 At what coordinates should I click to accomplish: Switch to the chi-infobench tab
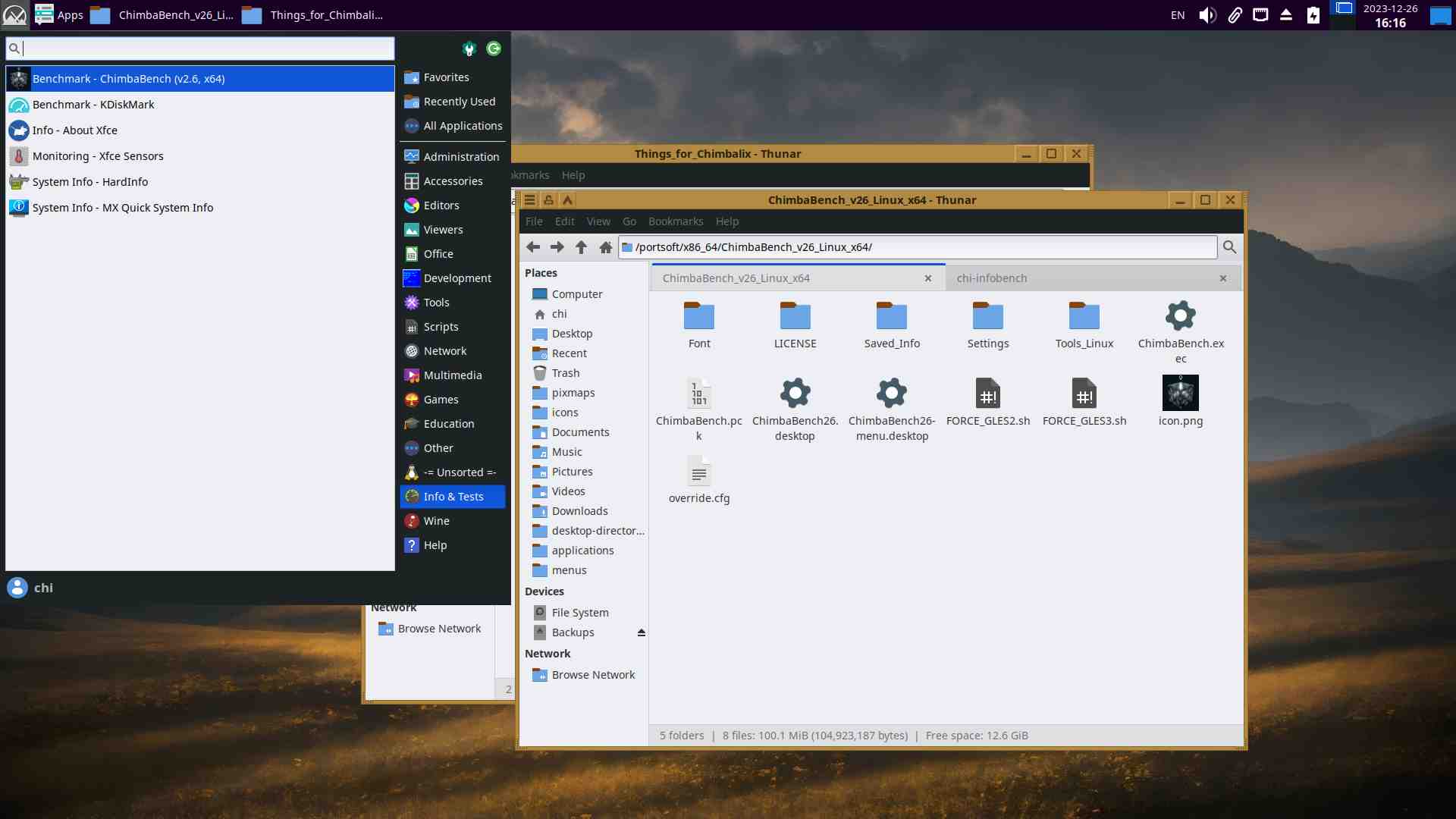pos(991,278)
